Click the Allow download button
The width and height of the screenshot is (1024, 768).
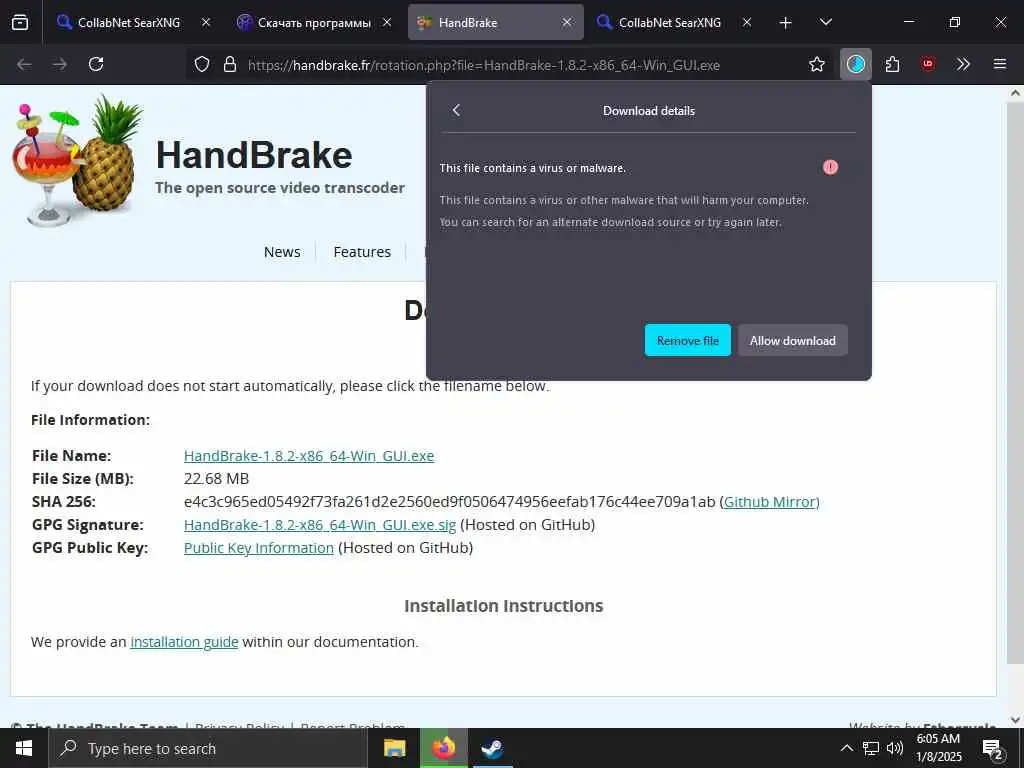click(793, 340)
